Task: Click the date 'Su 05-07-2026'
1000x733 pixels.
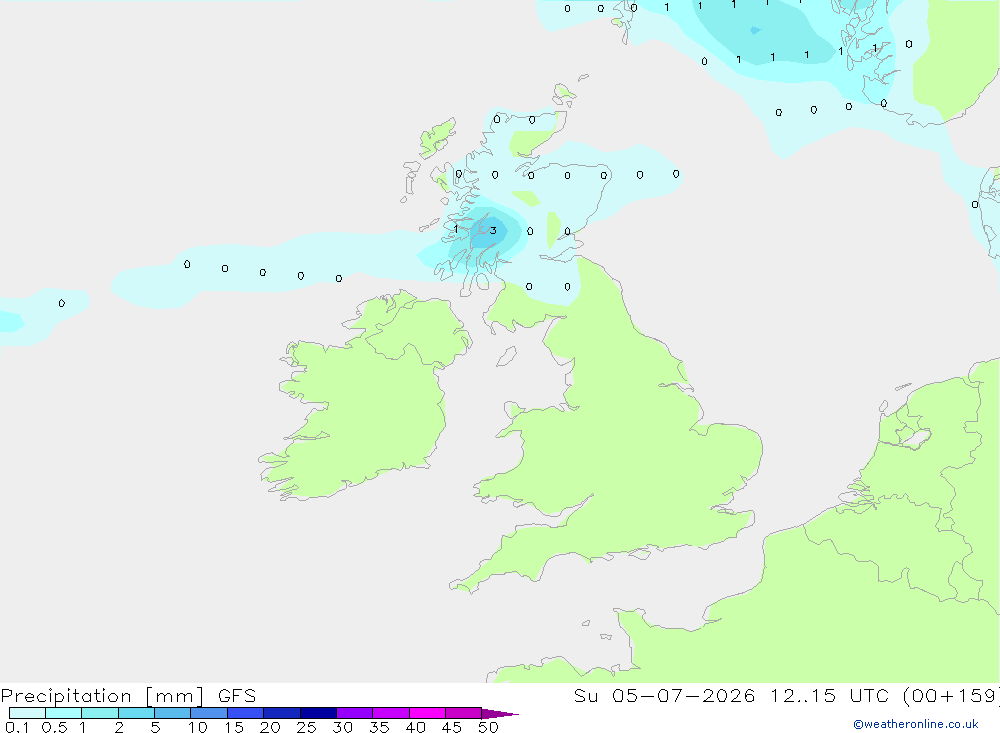Action: click(665, 695)
